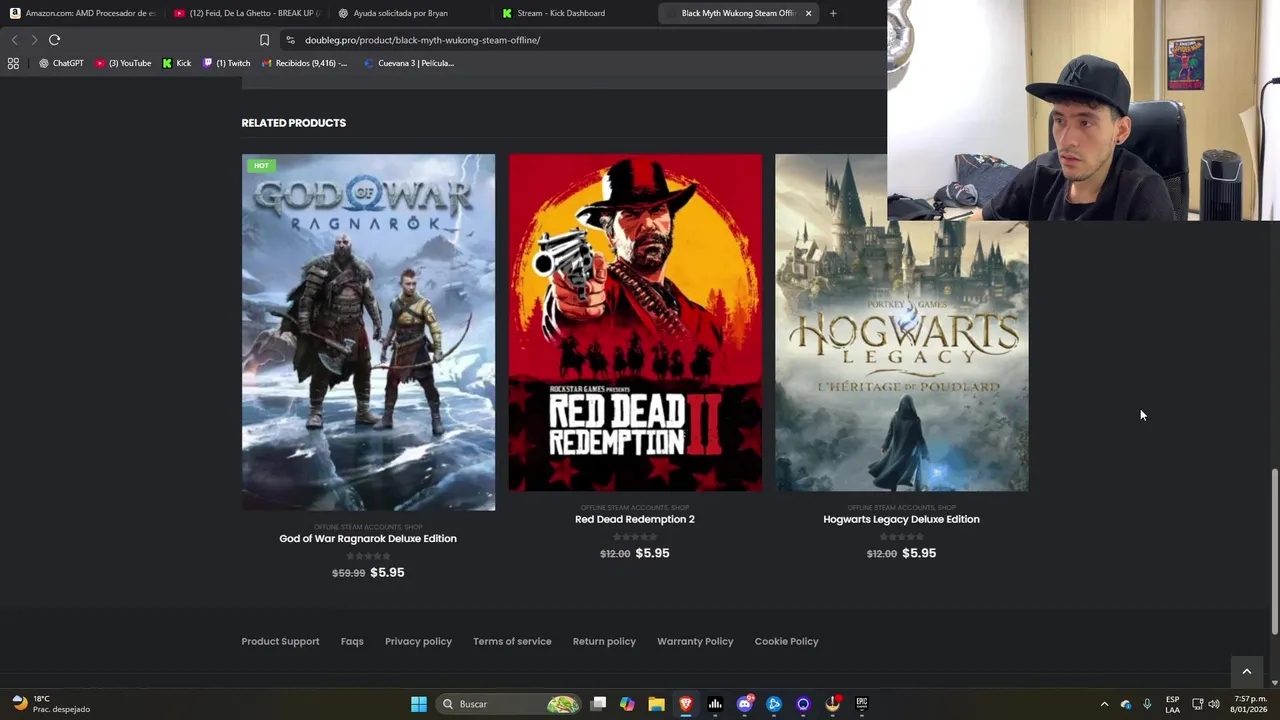This screenshot has width=1280, height=720.
Task: Go forward with the browser forward arrow
Action: tap(34, 40)
